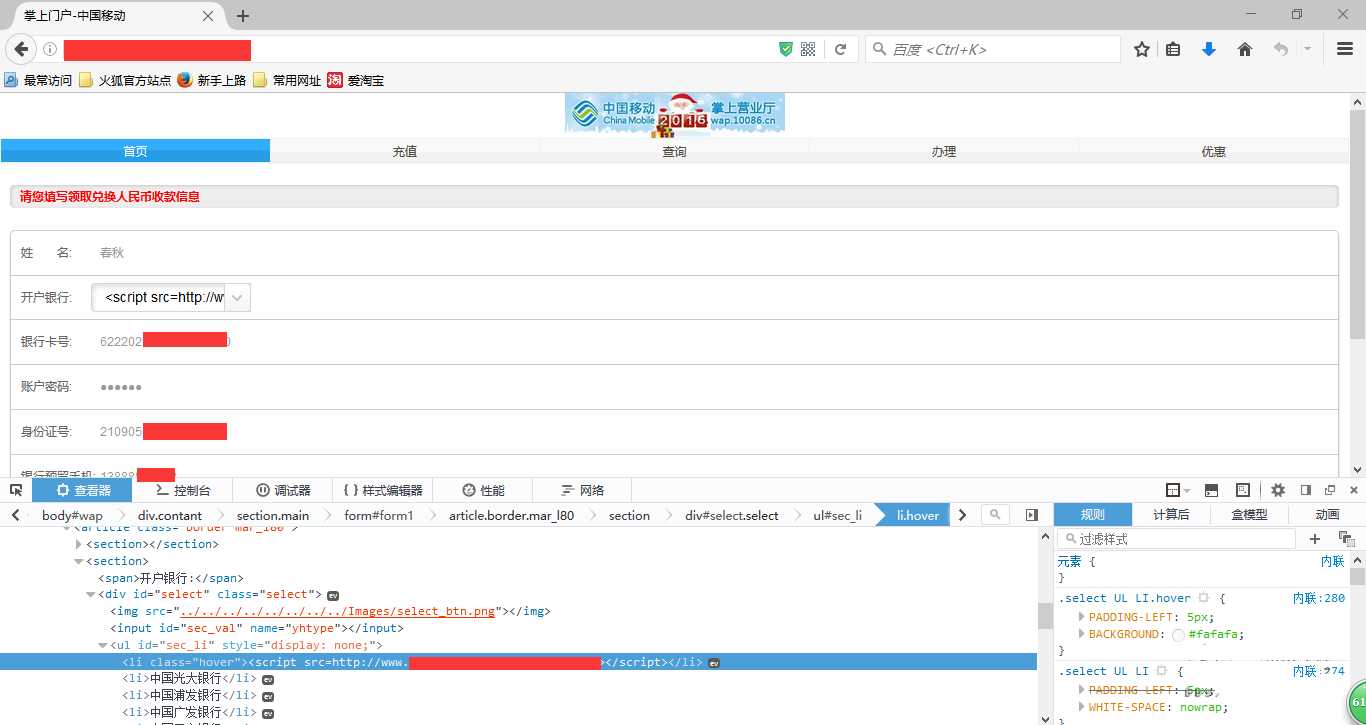
Task: Click the #fafafa background color swatch
Action: (1177, 634)
